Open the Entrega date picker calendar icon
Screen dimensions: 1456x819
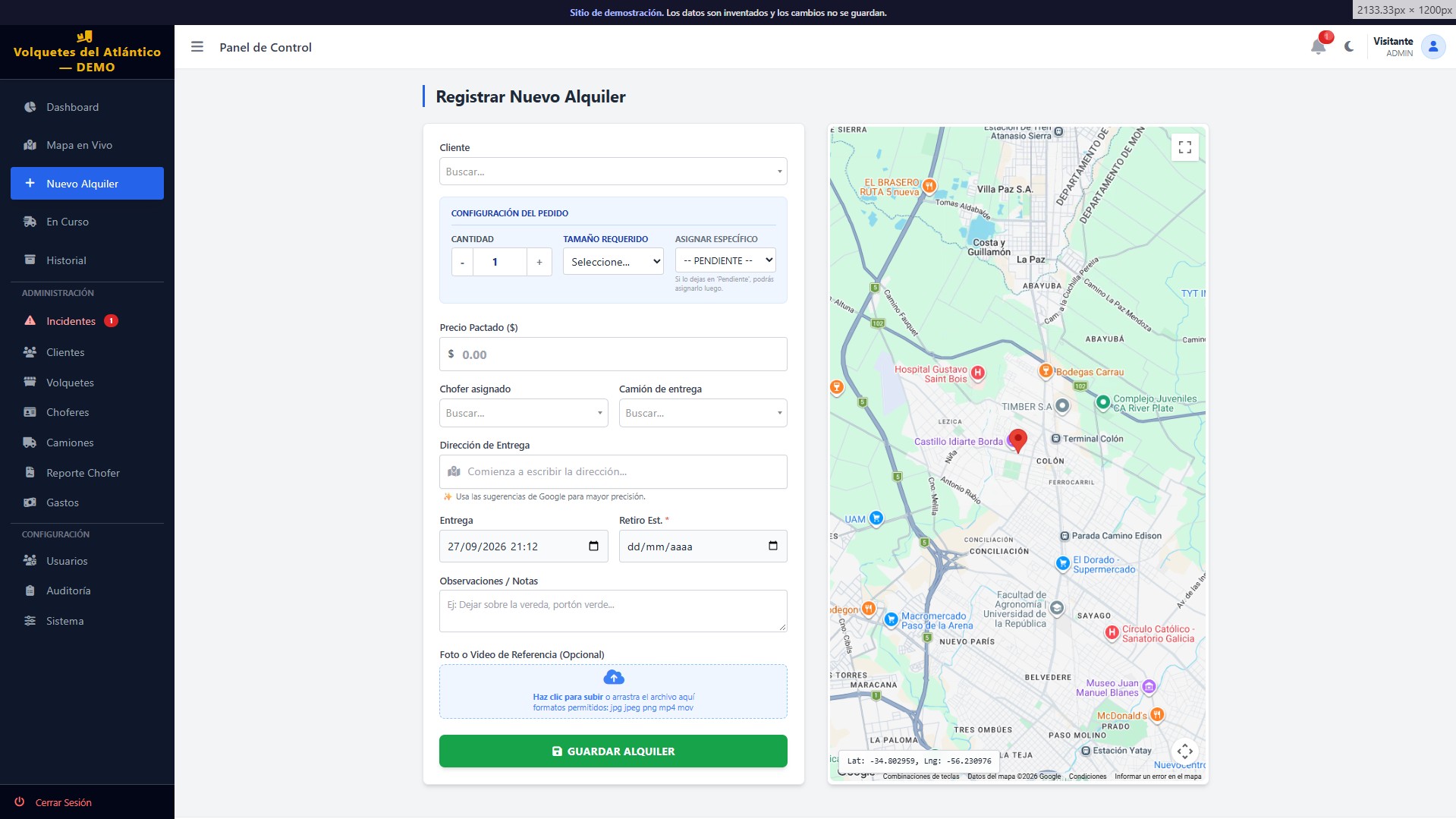[x=593, y=546]
